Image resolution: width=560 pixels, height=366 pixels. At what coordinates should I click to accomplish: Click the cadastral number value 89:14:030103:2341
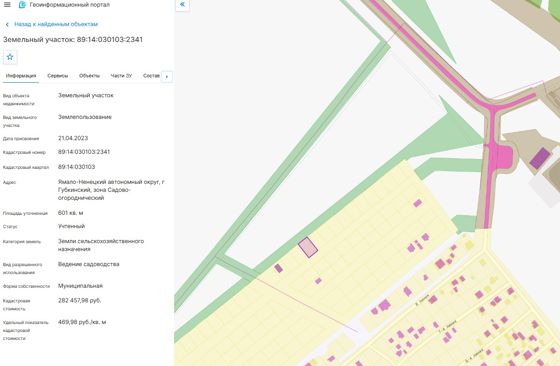click(84, 152)
